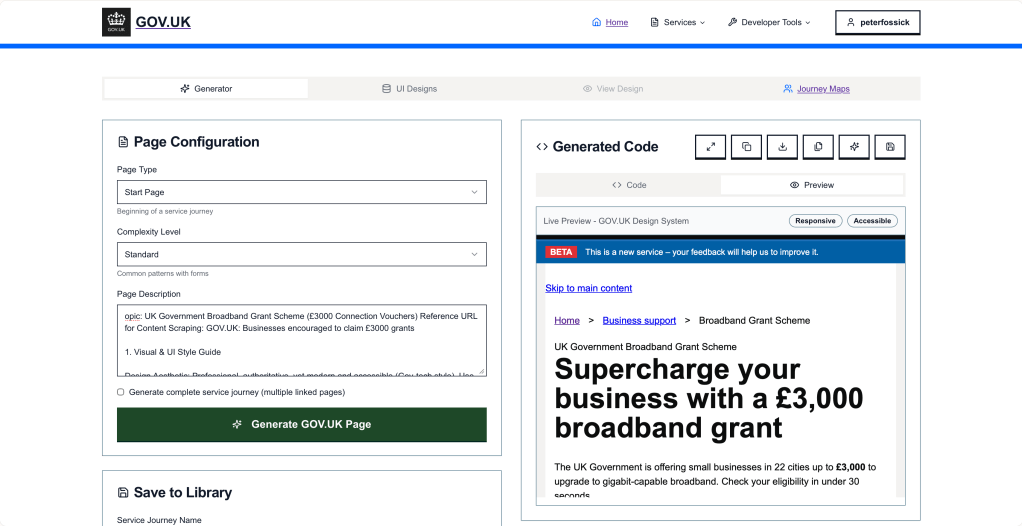This screenshot has width=1022, height=526.
Task: Click the Generate GOV.UK Page button
Action: pyautogui.click(x=301, y=424)
